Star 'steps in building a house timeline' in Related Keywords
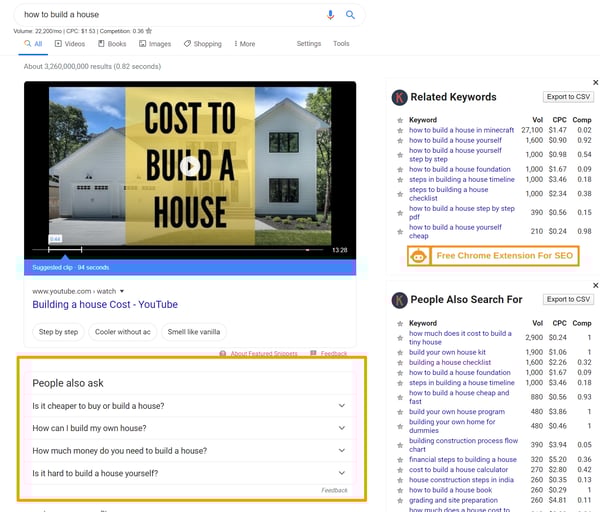Viewport: 600px width, 512px height. [x=400, y=180]
